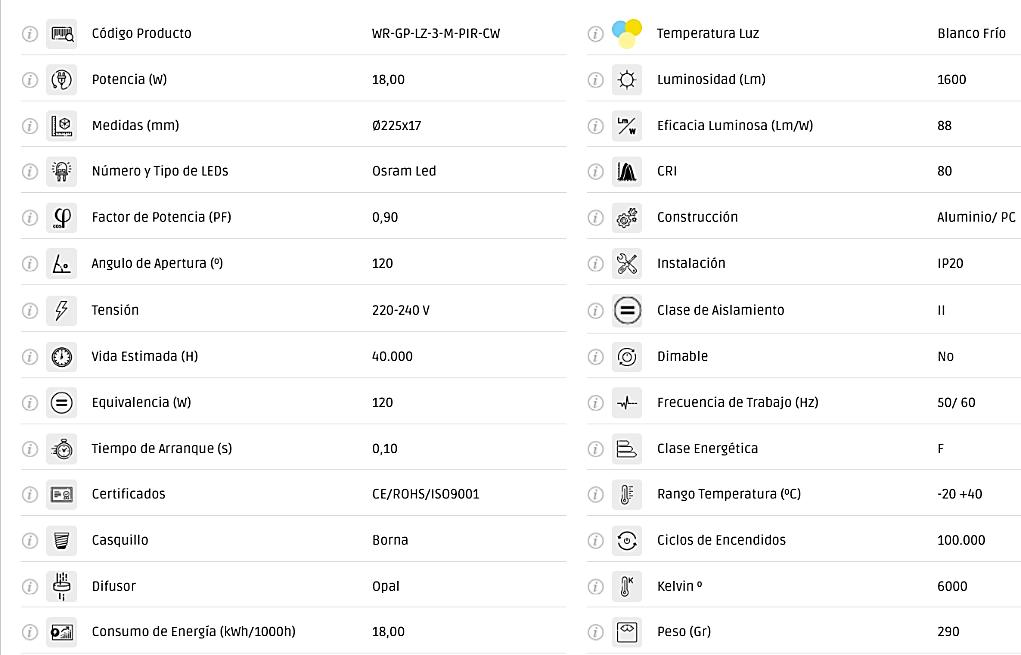The width and height of the screenshot is (1021, 655).
Task: Click the info icon left of Dimable row
Action: [595, 356]
